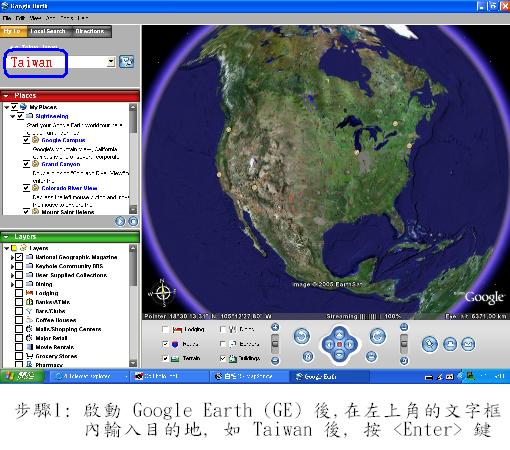Click the Stop Tour button under Places
Screen dimensions: 510x450
tap(133, 221)
